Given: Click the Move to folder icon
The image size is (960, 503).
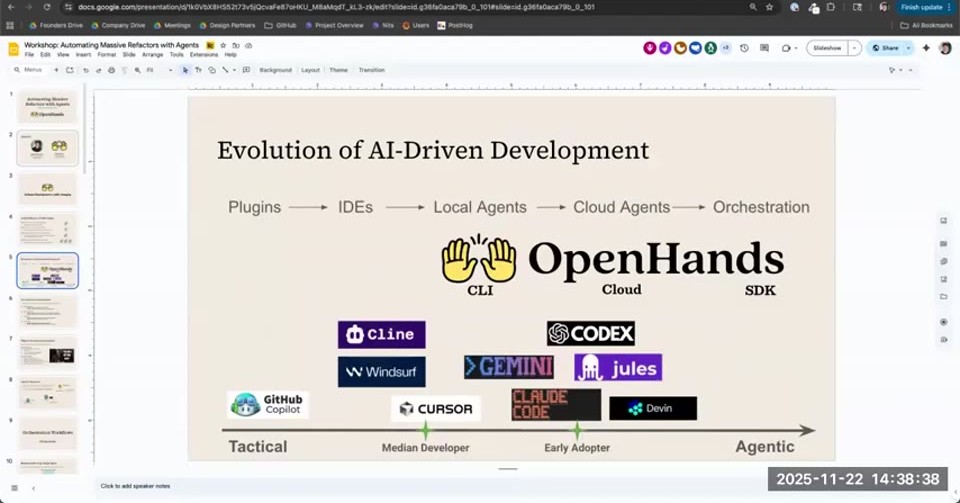Looking at the screenshot, I should point(236,45).
